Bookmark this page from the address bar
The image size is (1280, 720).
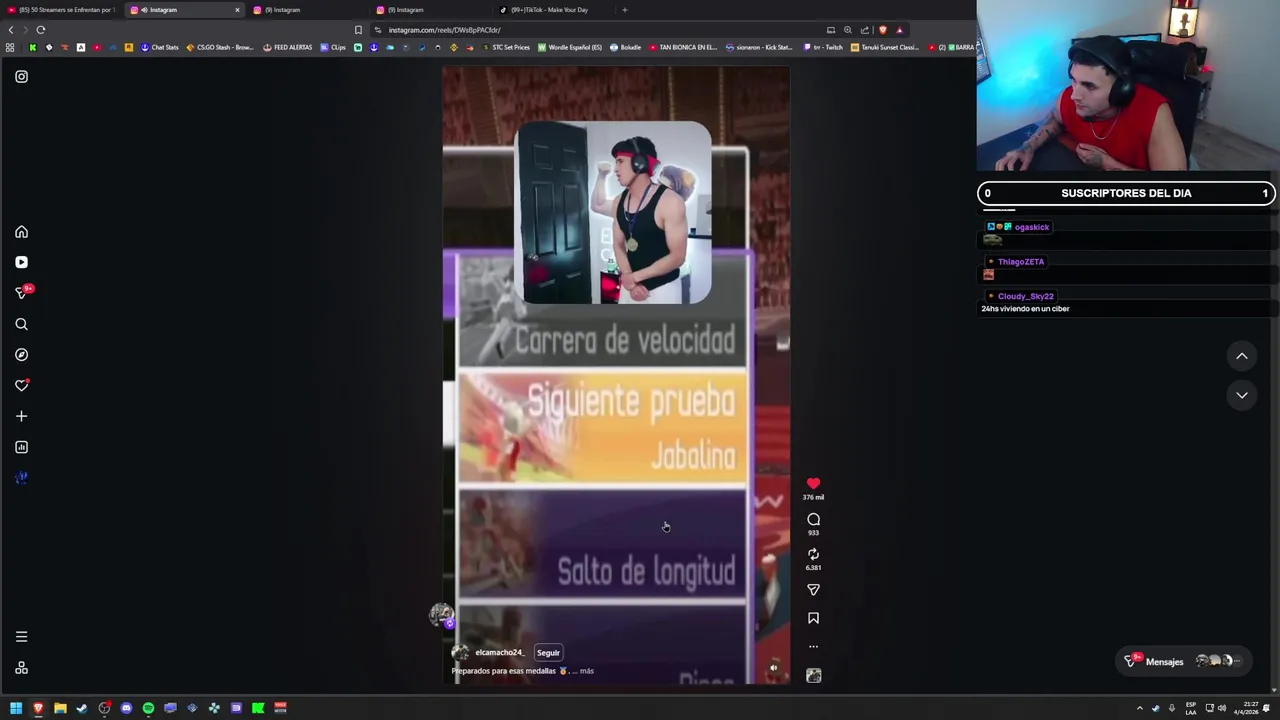(x=358, y=30)
